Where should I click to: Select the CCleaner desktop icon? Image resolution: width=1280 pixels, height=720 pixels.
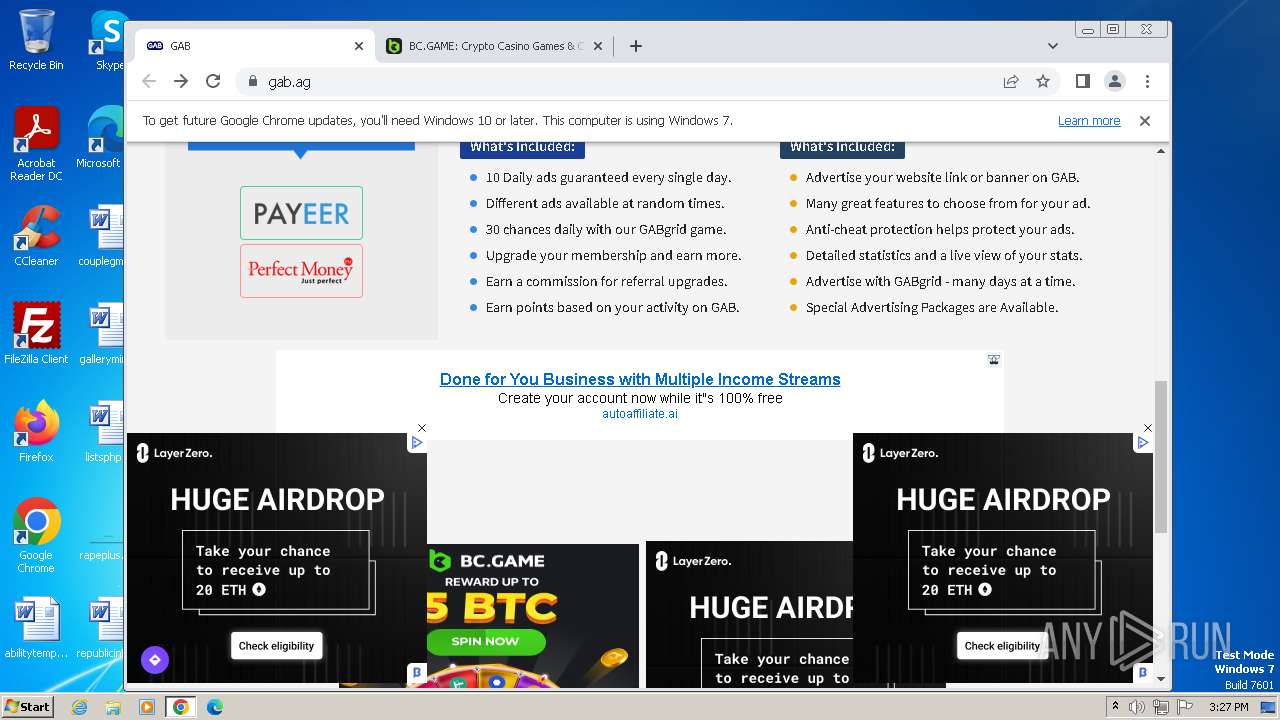click(36, 236)
